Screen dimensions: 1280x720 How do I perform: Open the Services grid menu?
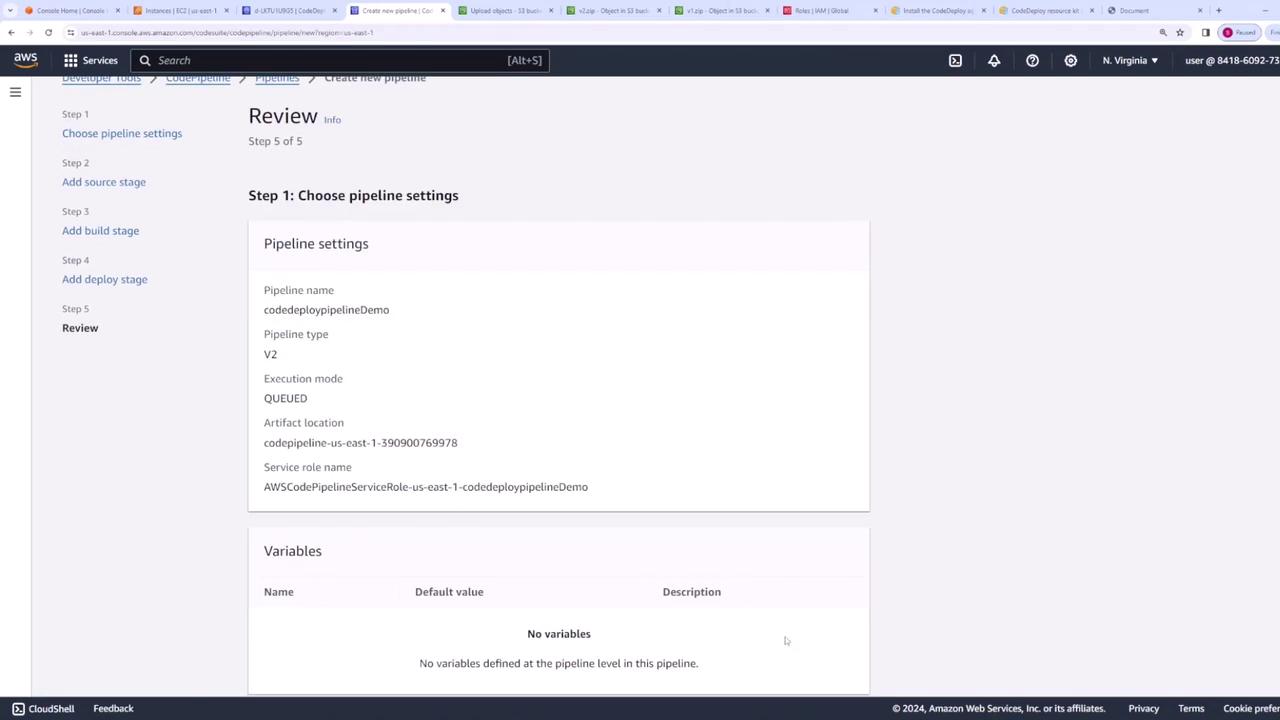pos(91,60)
